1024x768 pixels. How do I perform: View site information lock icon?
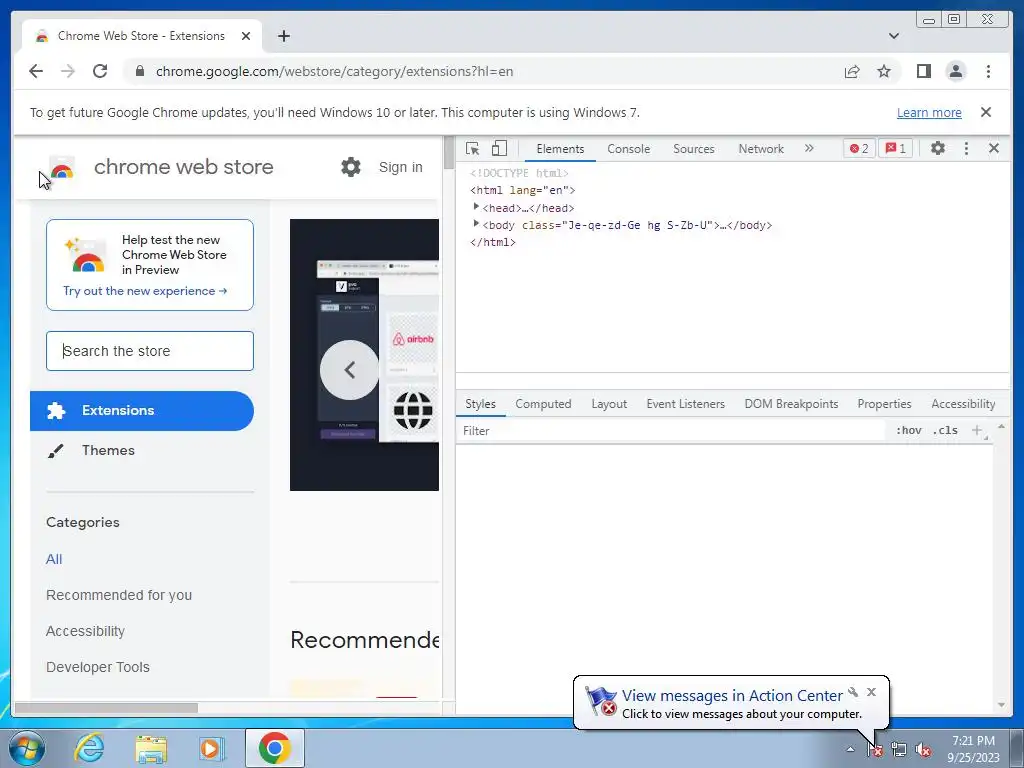coord(139,71)
